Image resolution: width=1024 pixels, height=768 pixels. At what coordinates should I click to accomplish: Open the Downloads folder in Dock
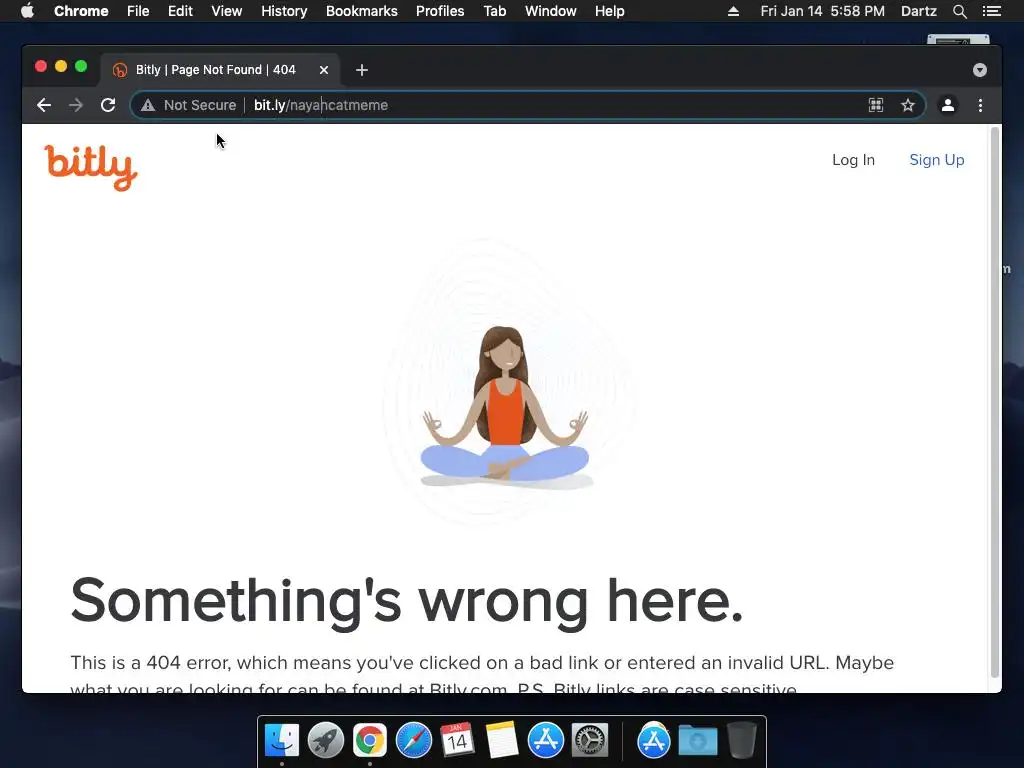(x=697, y=741)
